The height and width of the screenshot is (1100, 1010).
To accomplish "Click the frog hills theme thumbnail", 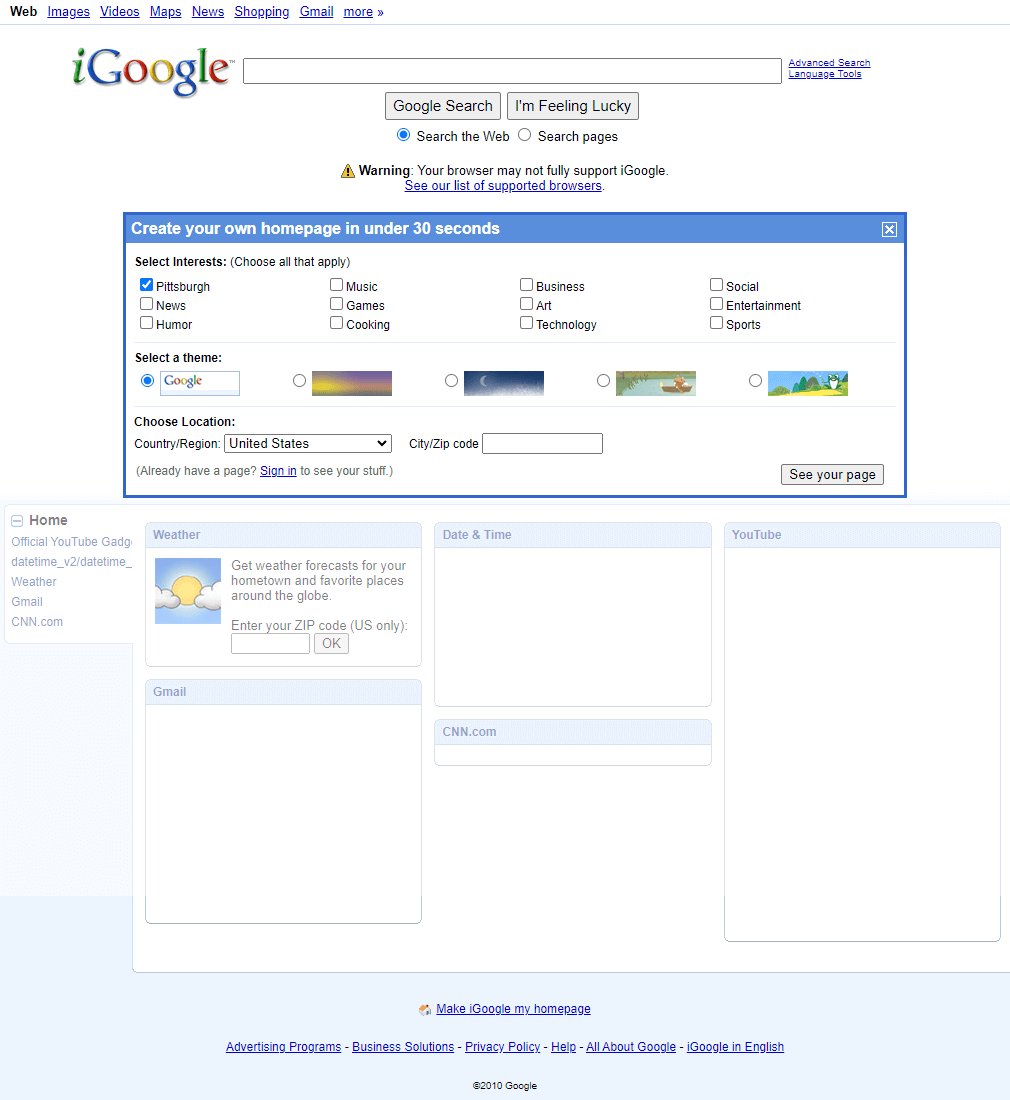I will (x=808, y=383).
